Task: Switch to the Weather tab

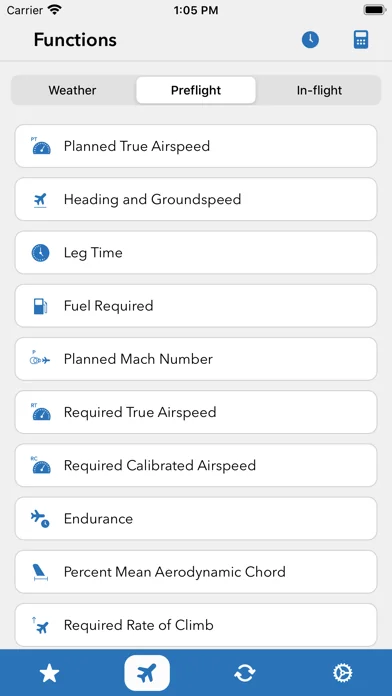Action: (72, 90)
